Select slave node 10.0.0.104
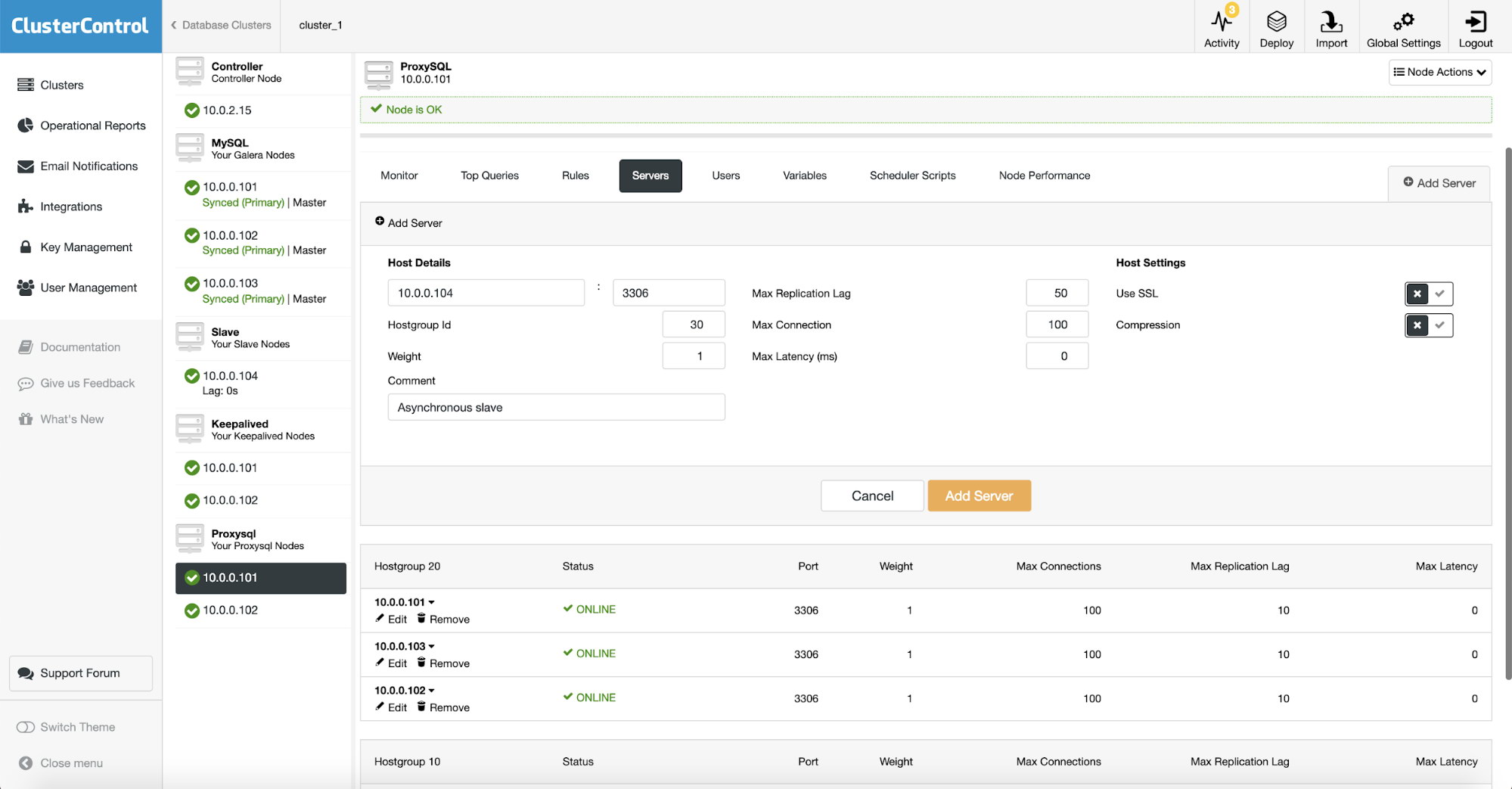1512x789 pixels. (261, 384)
